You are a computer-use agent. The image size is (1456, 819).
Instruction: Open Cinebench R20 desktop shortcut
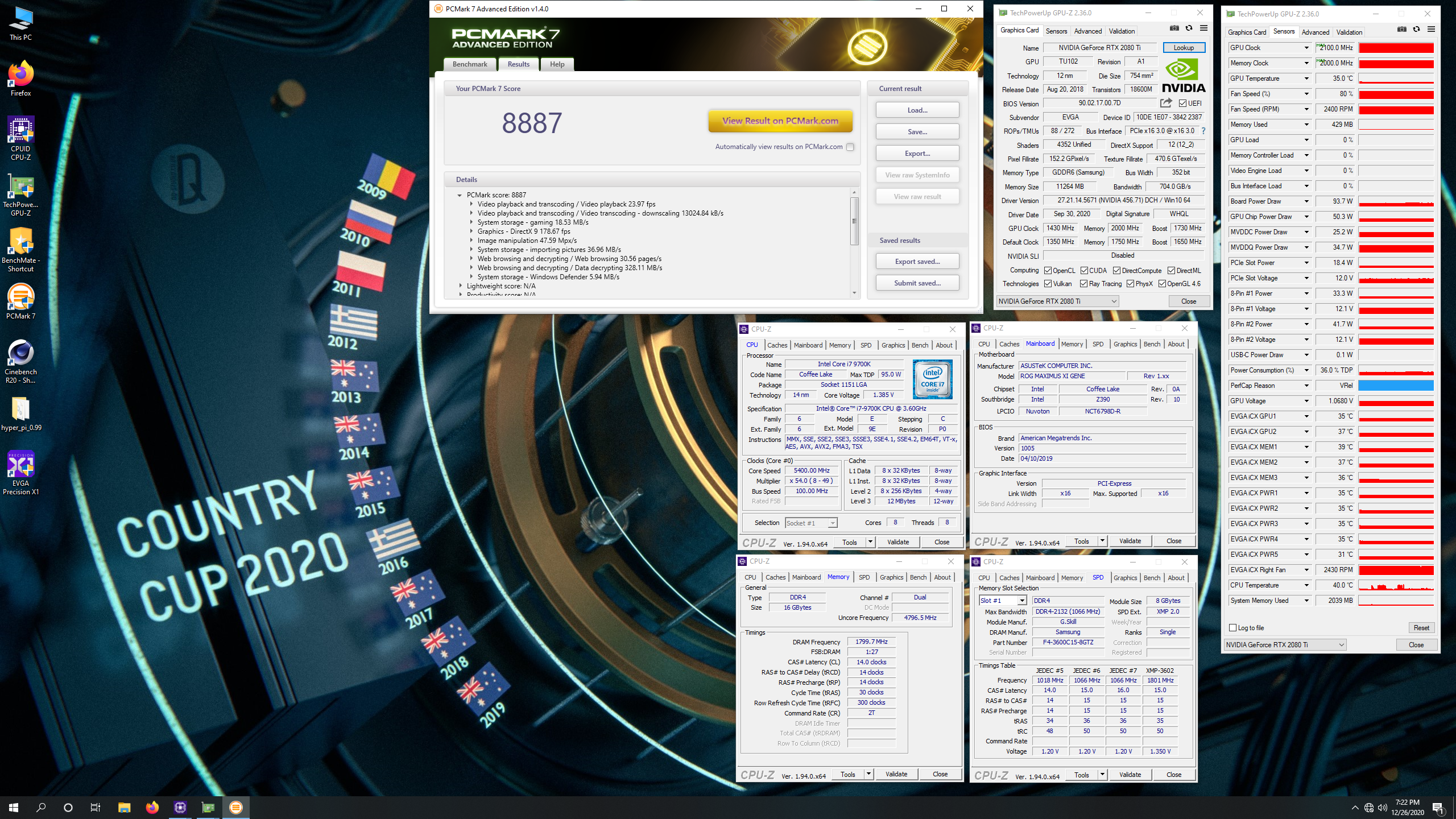pos(21,361)
